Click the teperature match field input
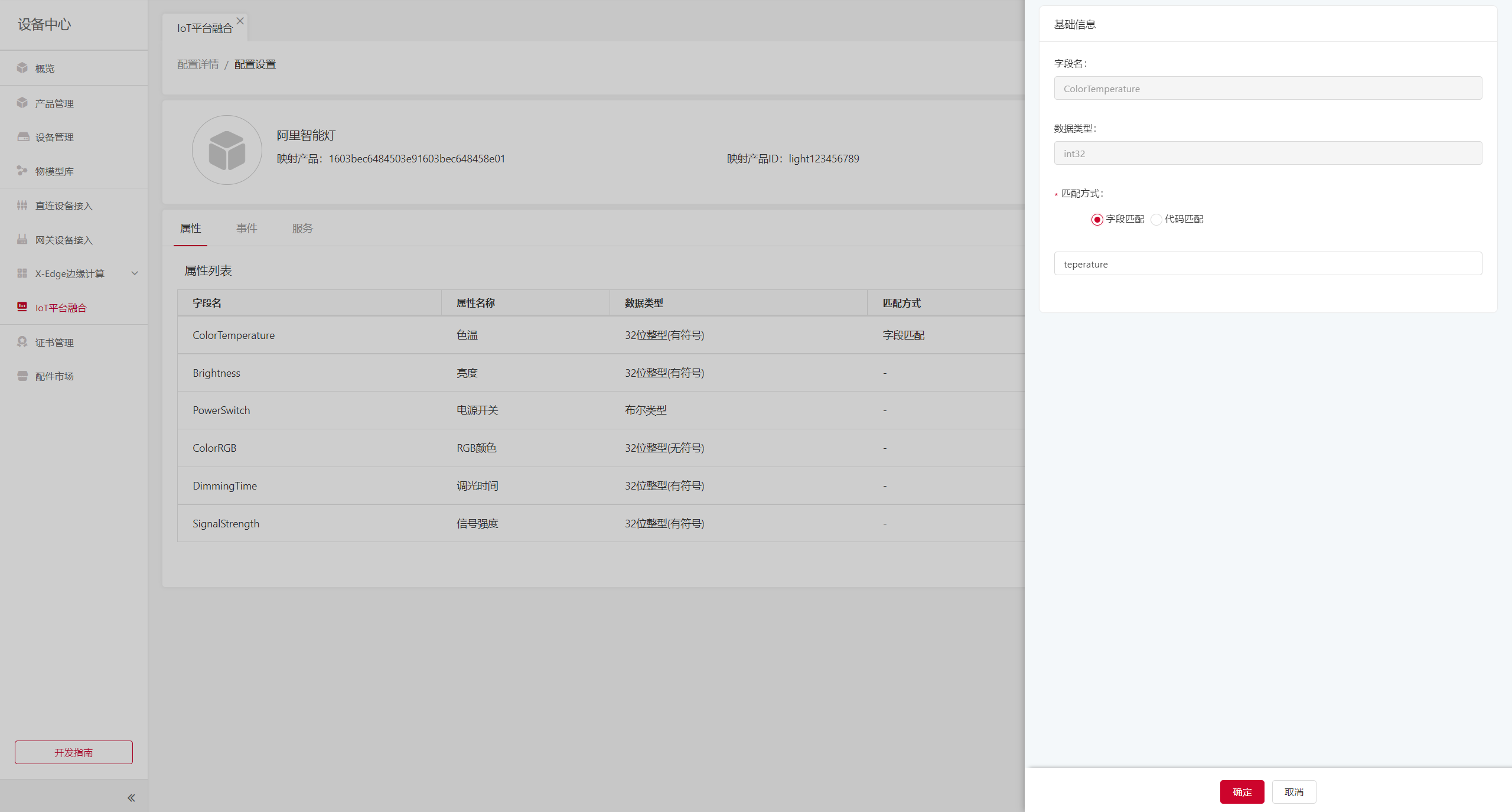The height and width of the screenshot is (812, 1512). coord(1267,264)
